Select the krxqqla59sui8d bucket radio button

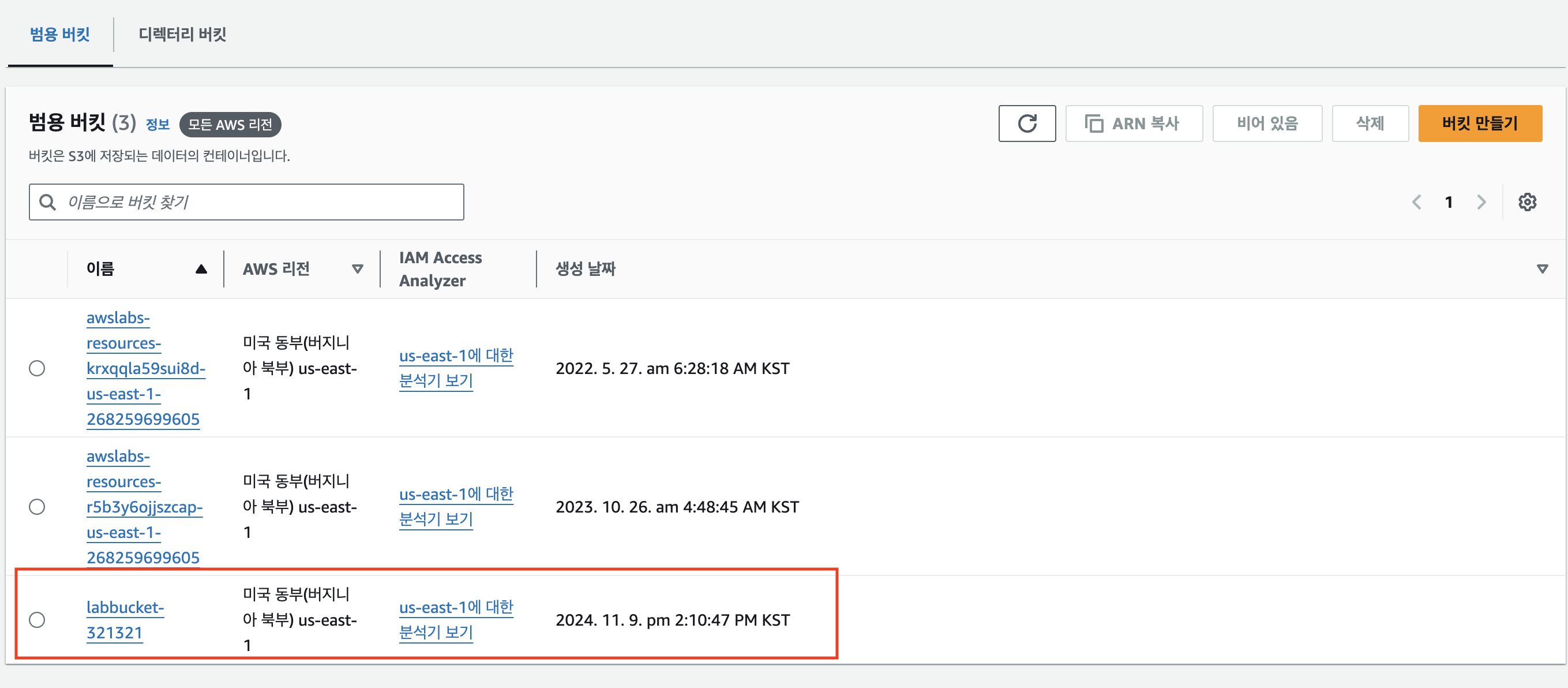coord(37,368)
